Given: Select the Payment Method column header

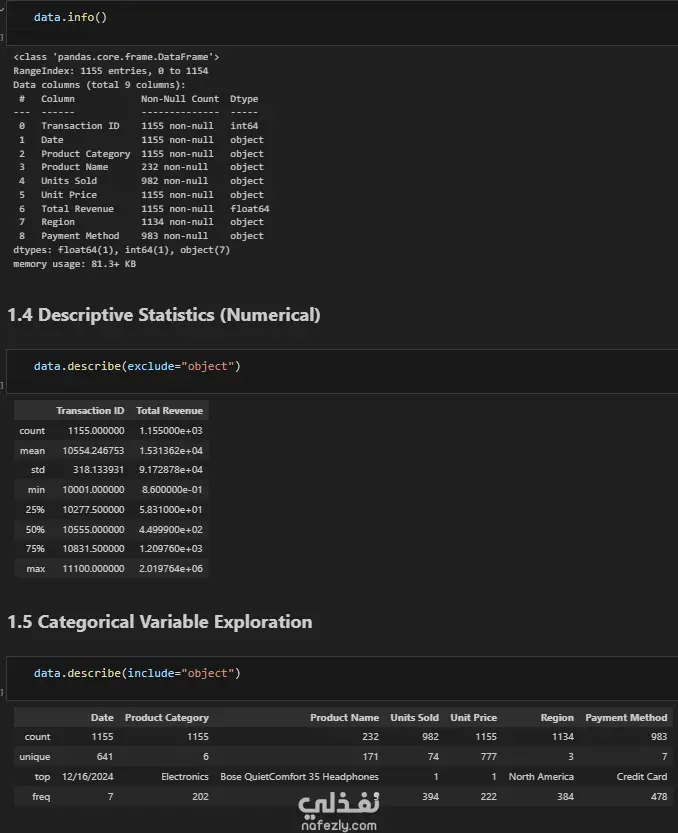Looking at the screenshot, I should (626, 718).
